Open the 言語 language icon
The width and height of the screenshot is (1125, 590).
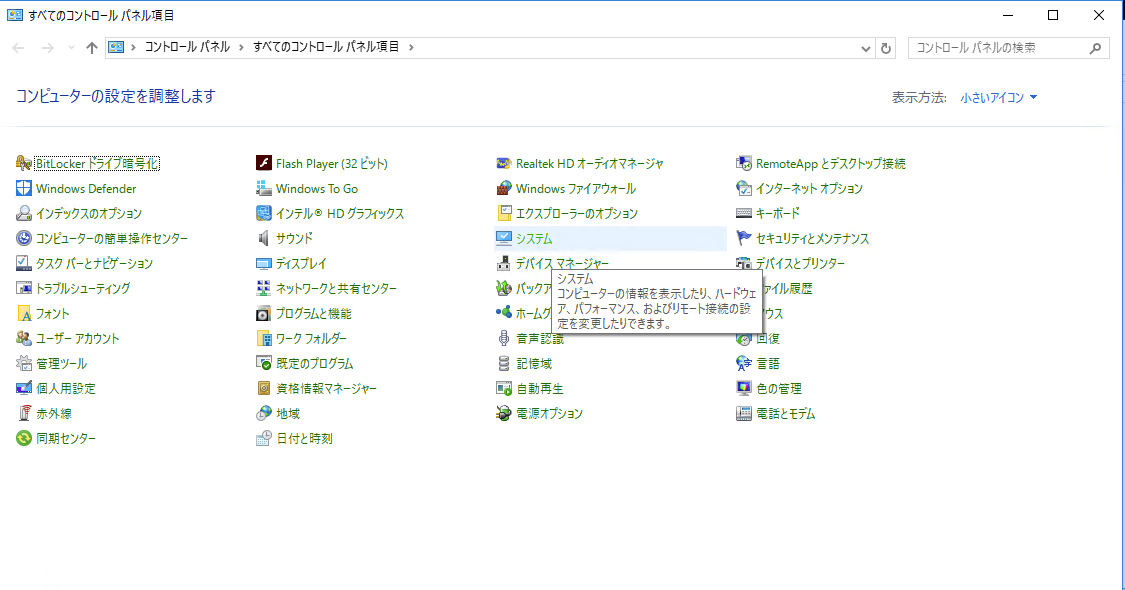coord(744,363)
